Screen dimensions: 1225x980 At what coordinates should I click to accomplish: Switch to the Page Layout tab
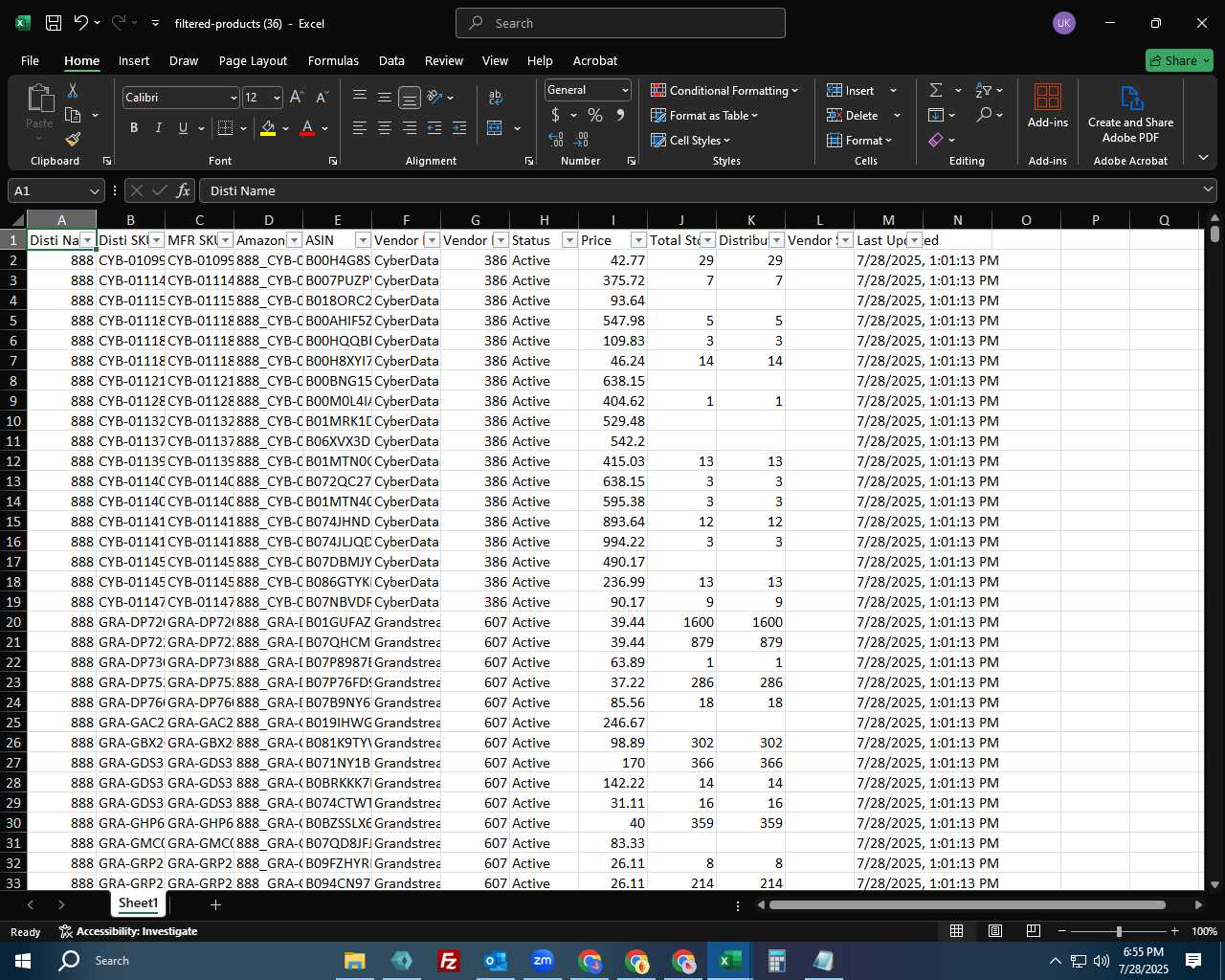pos(253,60)
